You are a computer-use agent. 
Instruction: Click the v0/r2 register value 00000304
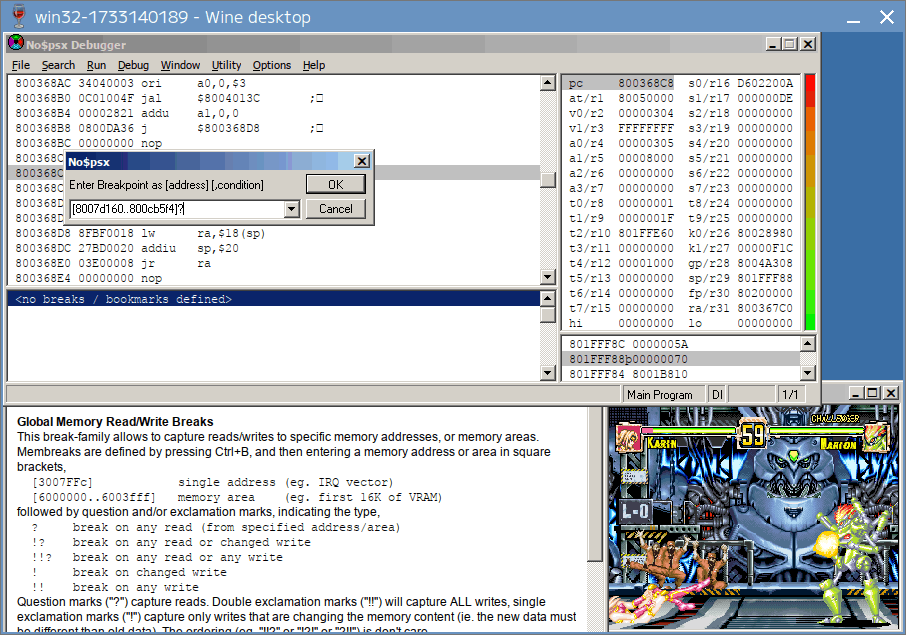(646, 113)
